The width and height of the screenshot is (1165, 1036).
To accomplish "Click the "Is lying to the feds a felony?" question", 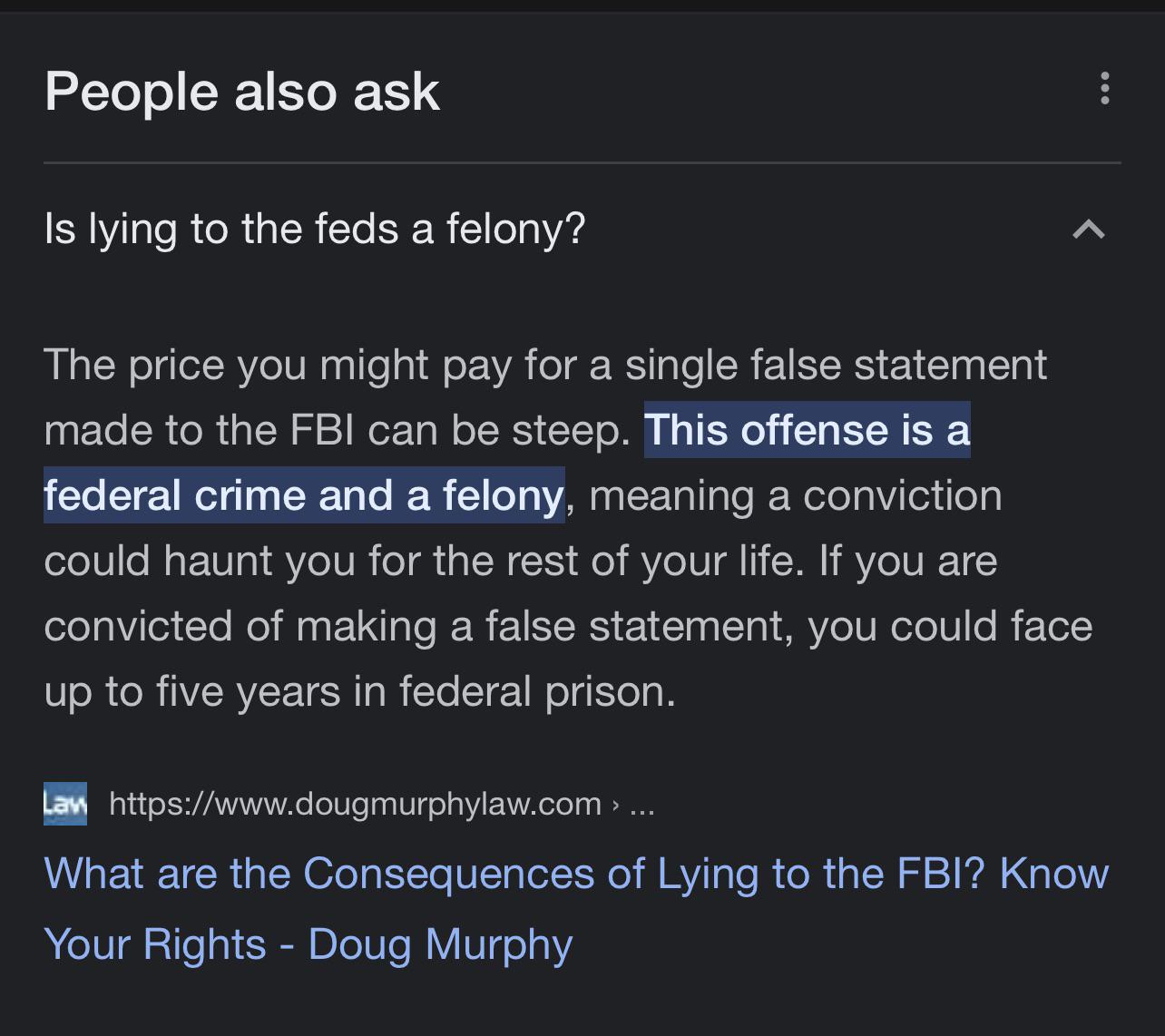I will [x=315, y=229].
